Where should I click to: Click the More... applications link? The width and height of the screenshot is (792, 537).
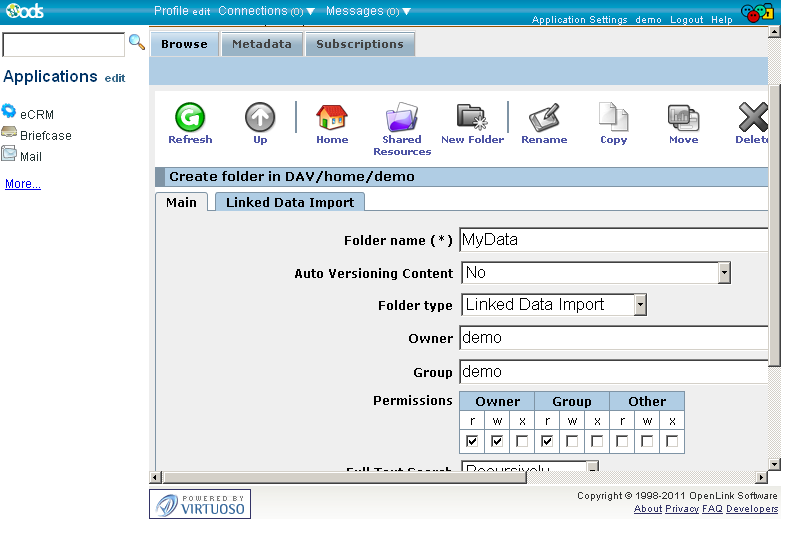click(x=23, y=184)
